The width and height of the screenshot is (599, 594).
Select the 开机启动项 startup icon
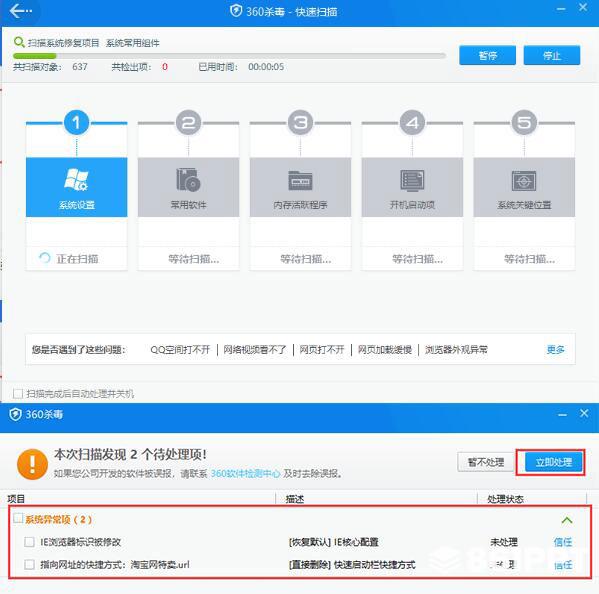coord(412,180)
